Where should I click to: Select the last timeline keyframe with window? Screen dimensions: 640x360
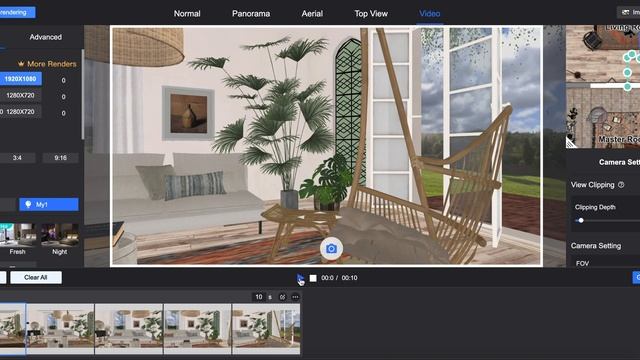point(266,329)
